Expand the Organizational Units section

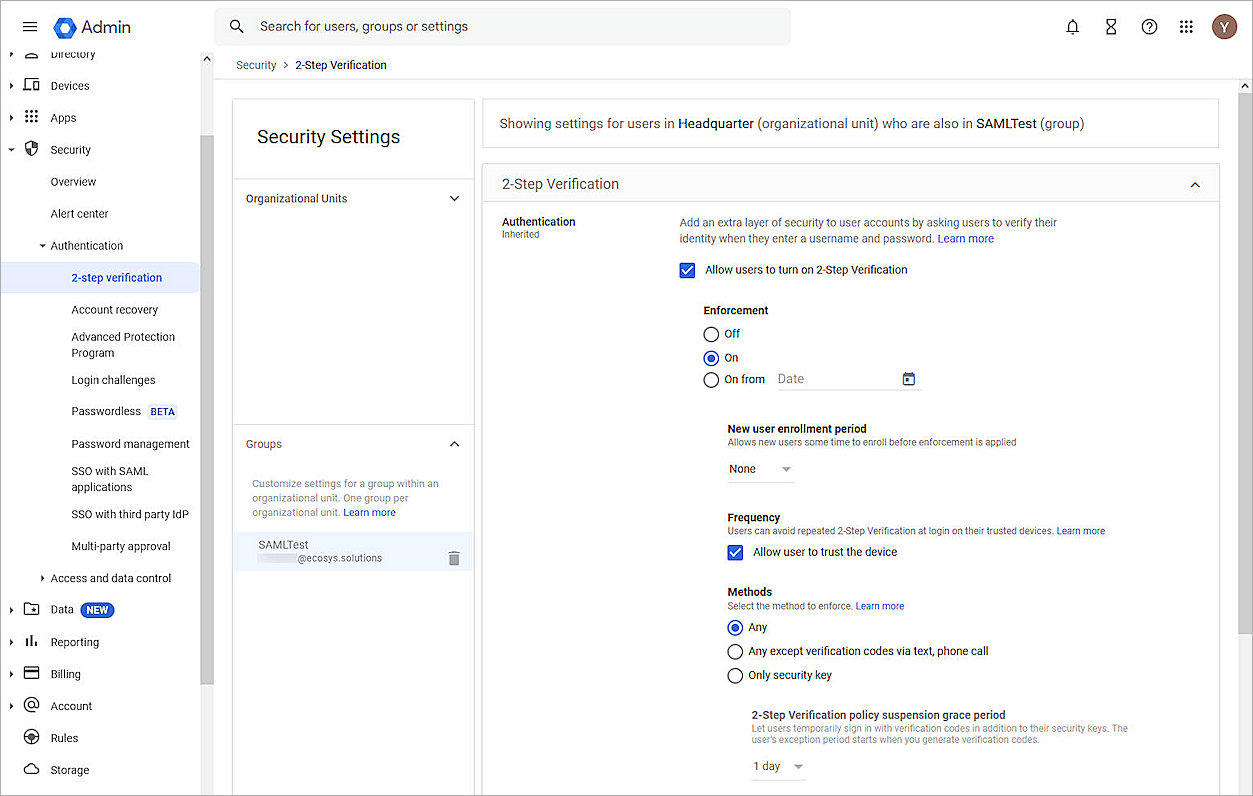454,198
